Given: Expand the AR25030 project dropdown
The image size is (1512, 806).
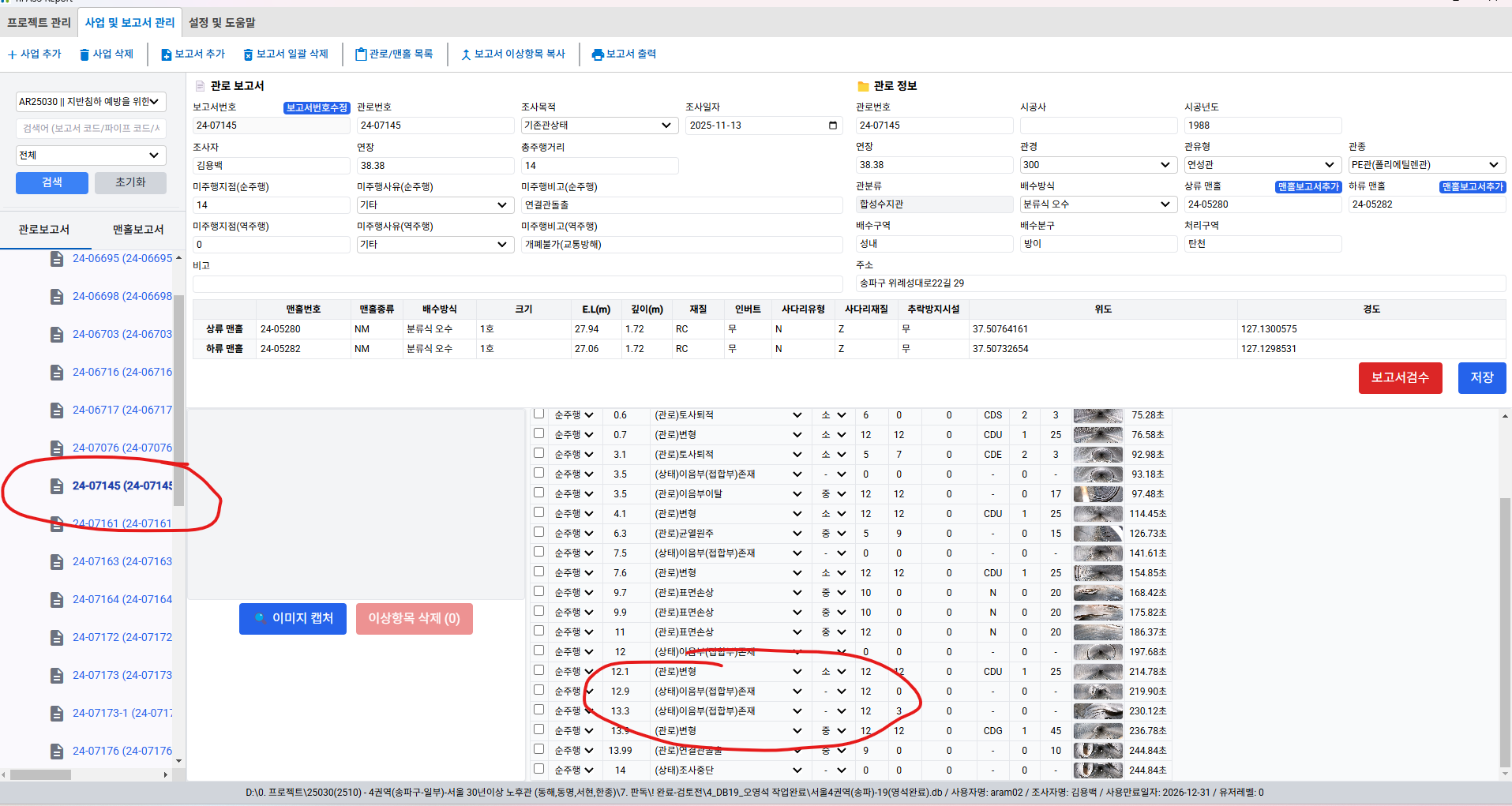Looking at the screenshot, I should (x=155, y=102).
